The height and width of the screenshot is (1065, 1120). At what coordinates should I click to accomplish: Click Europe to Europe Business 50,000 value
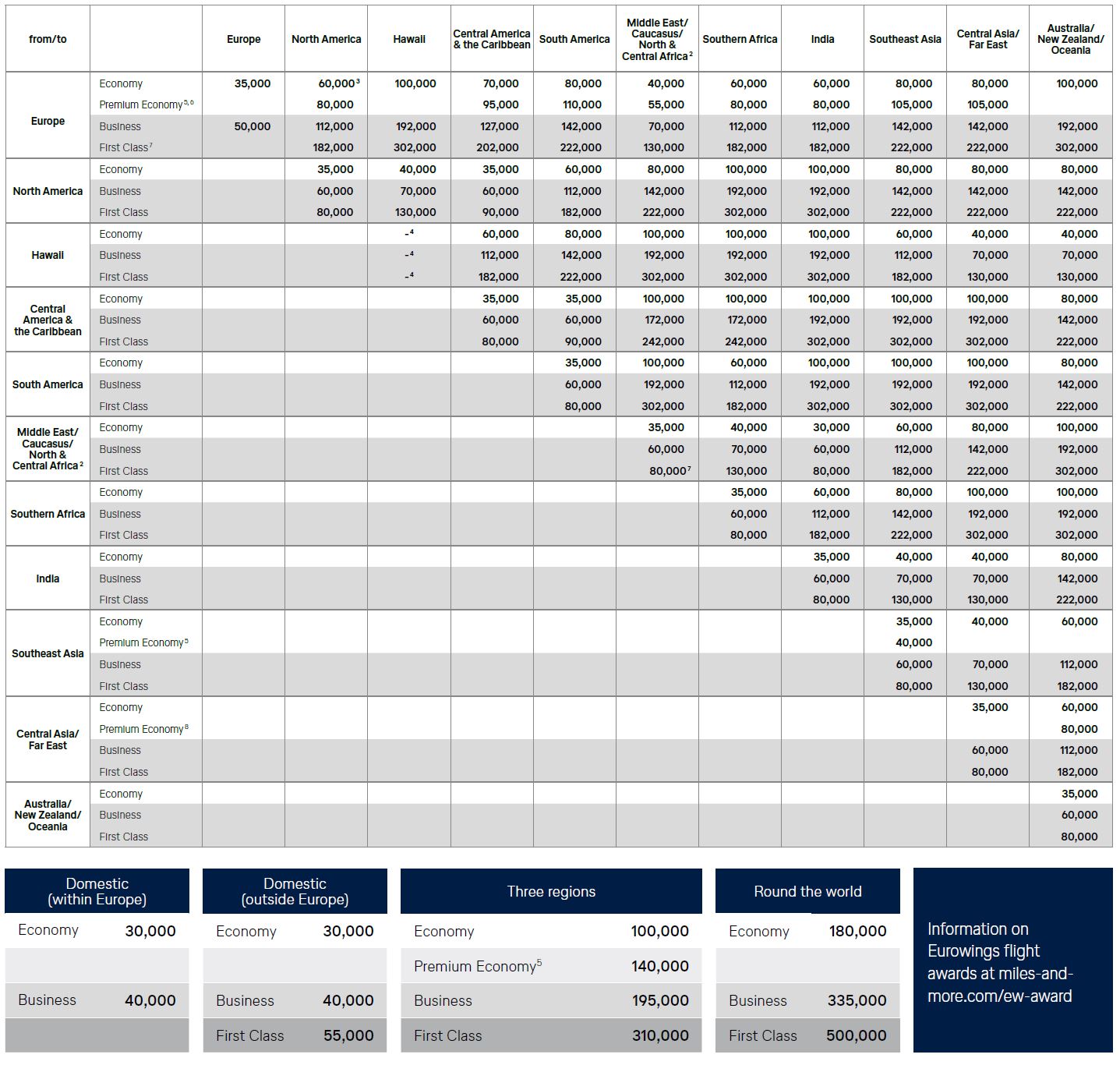click(x=253, y=126)
